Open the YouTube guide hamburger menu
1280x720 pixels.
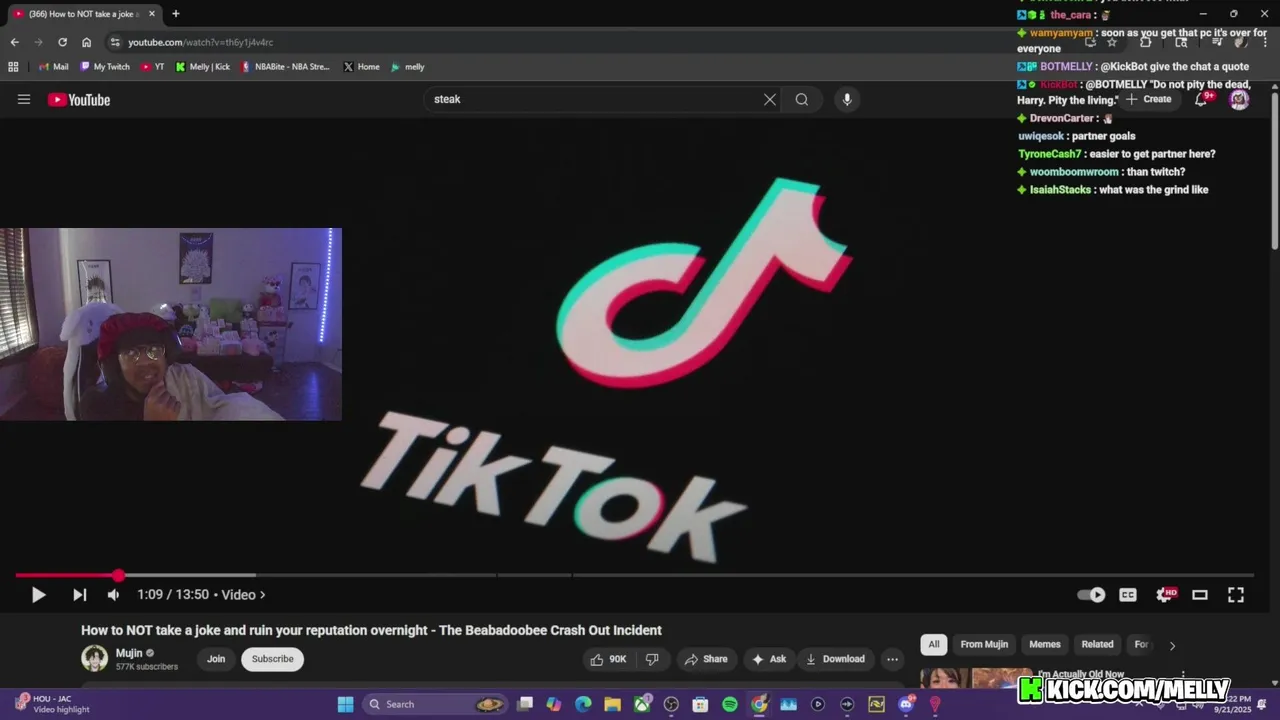point(24,99)
